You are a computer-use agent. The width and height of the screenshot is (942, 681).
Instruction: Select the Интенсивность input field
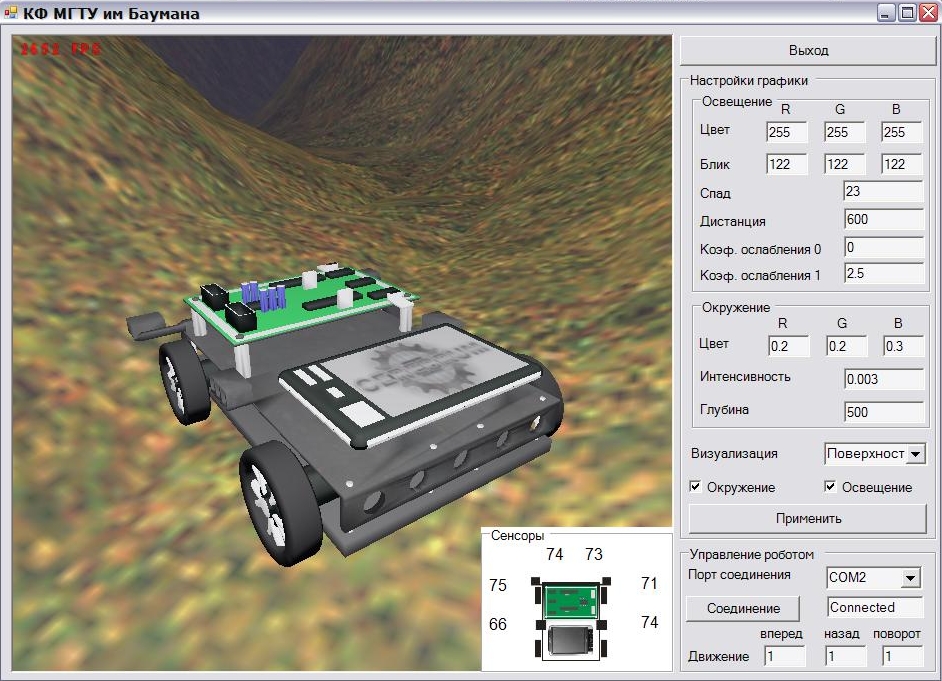(x=883, y=380)
